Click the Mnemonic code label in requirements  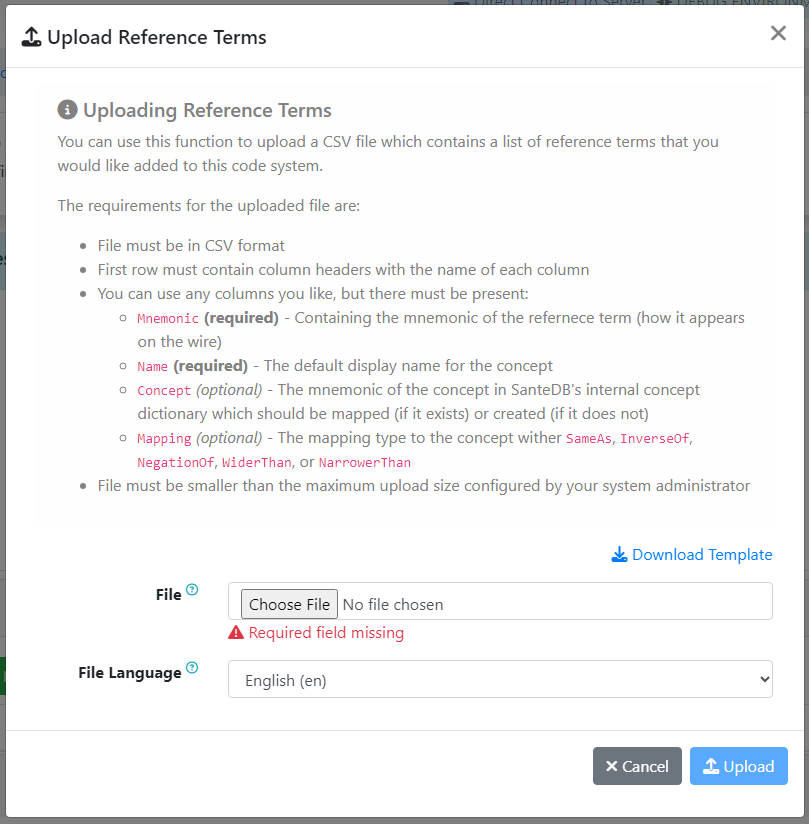pyautogui.click(x=168, y=319)
